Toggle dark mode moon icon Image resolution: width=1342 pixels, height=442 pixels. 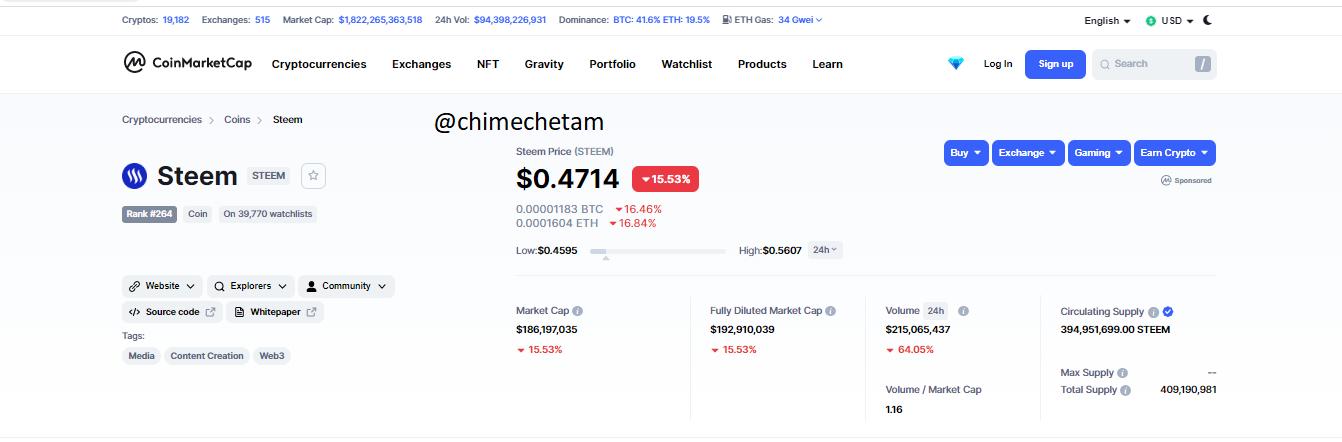(x=1208, y=20)
